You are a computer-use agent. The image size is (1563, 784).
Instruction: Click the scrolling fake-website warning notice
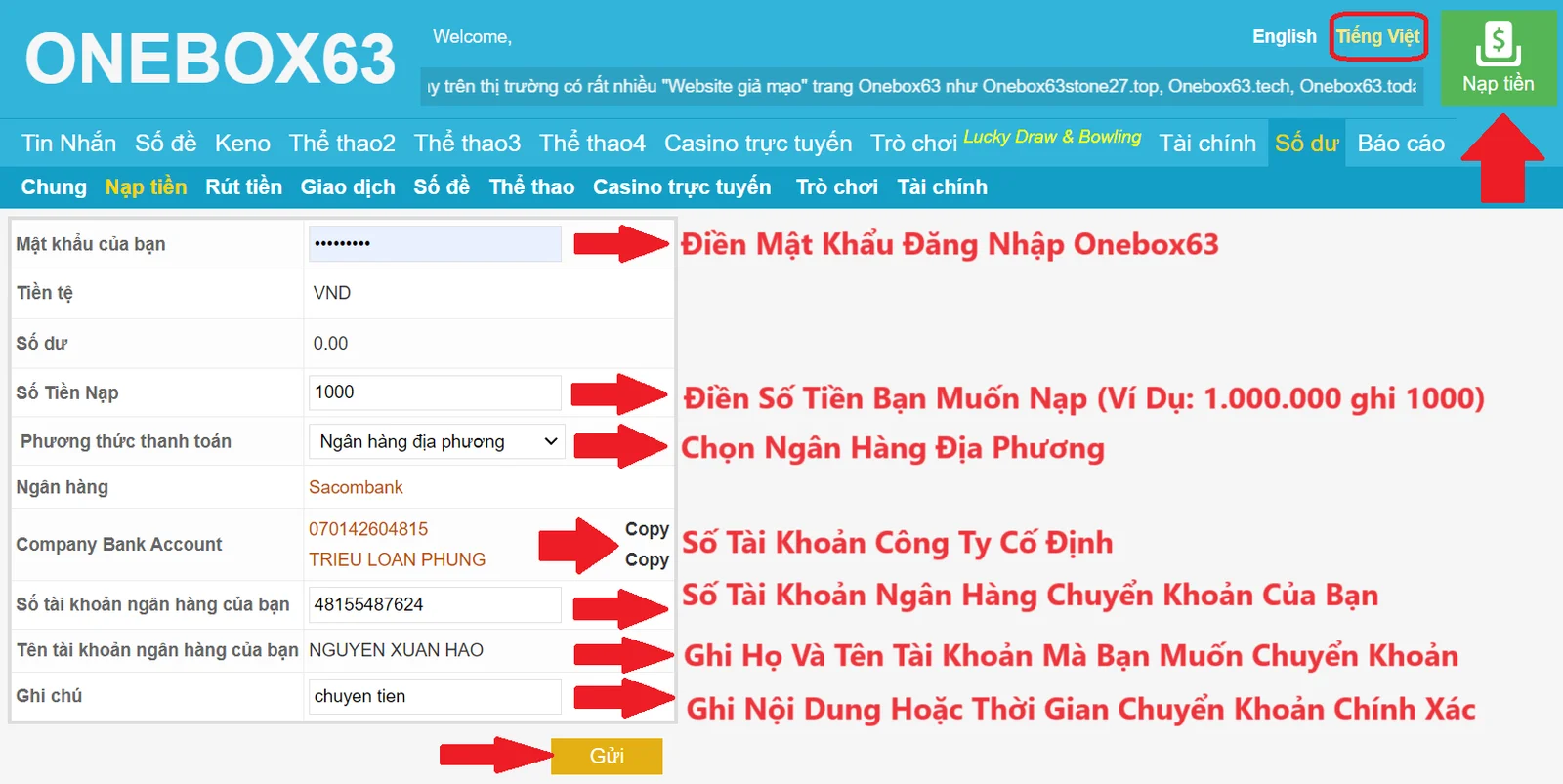[921, 86]
